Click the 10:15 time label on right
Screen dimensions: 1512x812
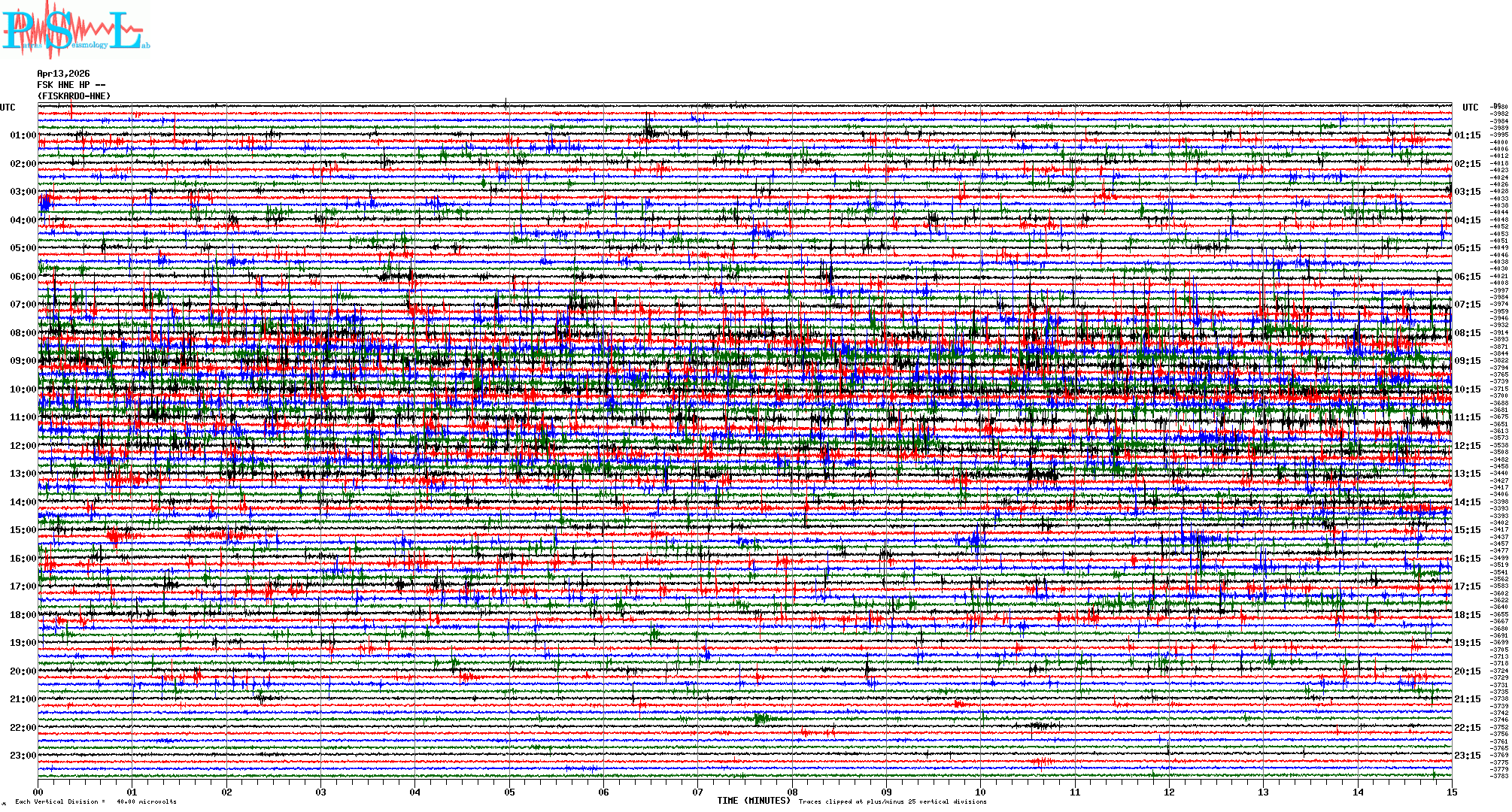click(x=1467, y=389)
